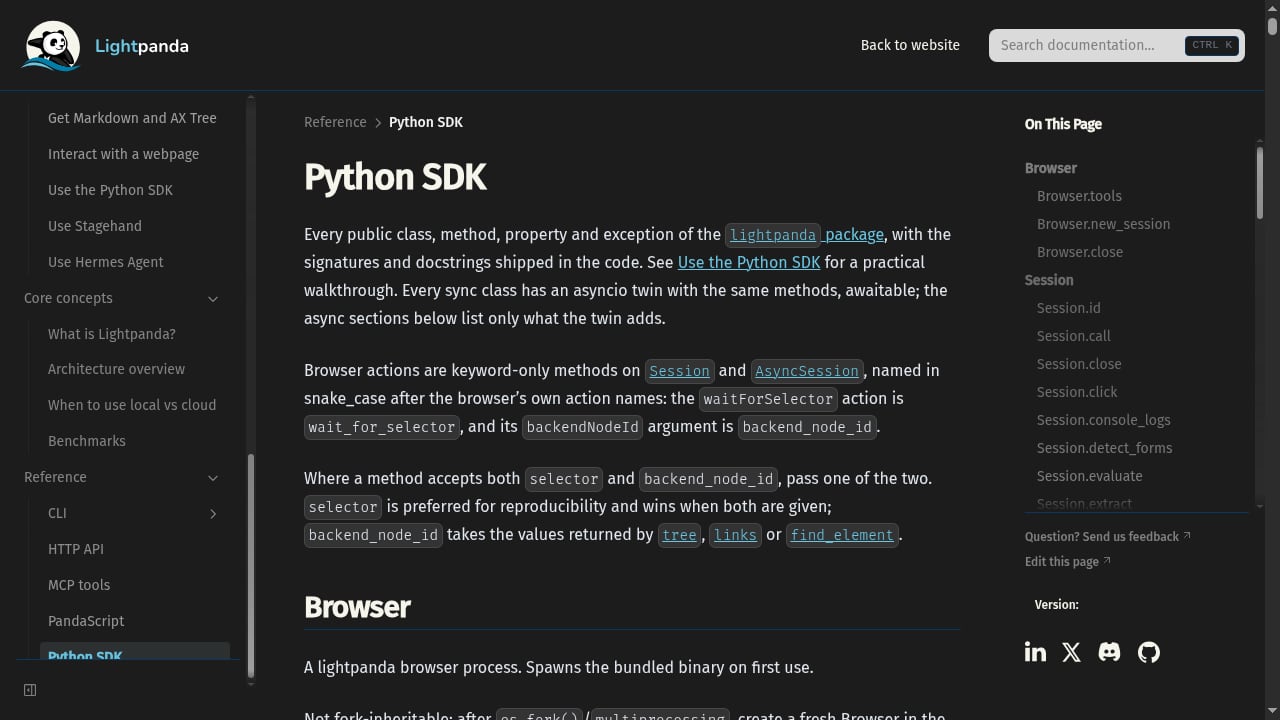
Task: Open the Architecture overview page
Action: pyautogui.click(x=116, y=369)
